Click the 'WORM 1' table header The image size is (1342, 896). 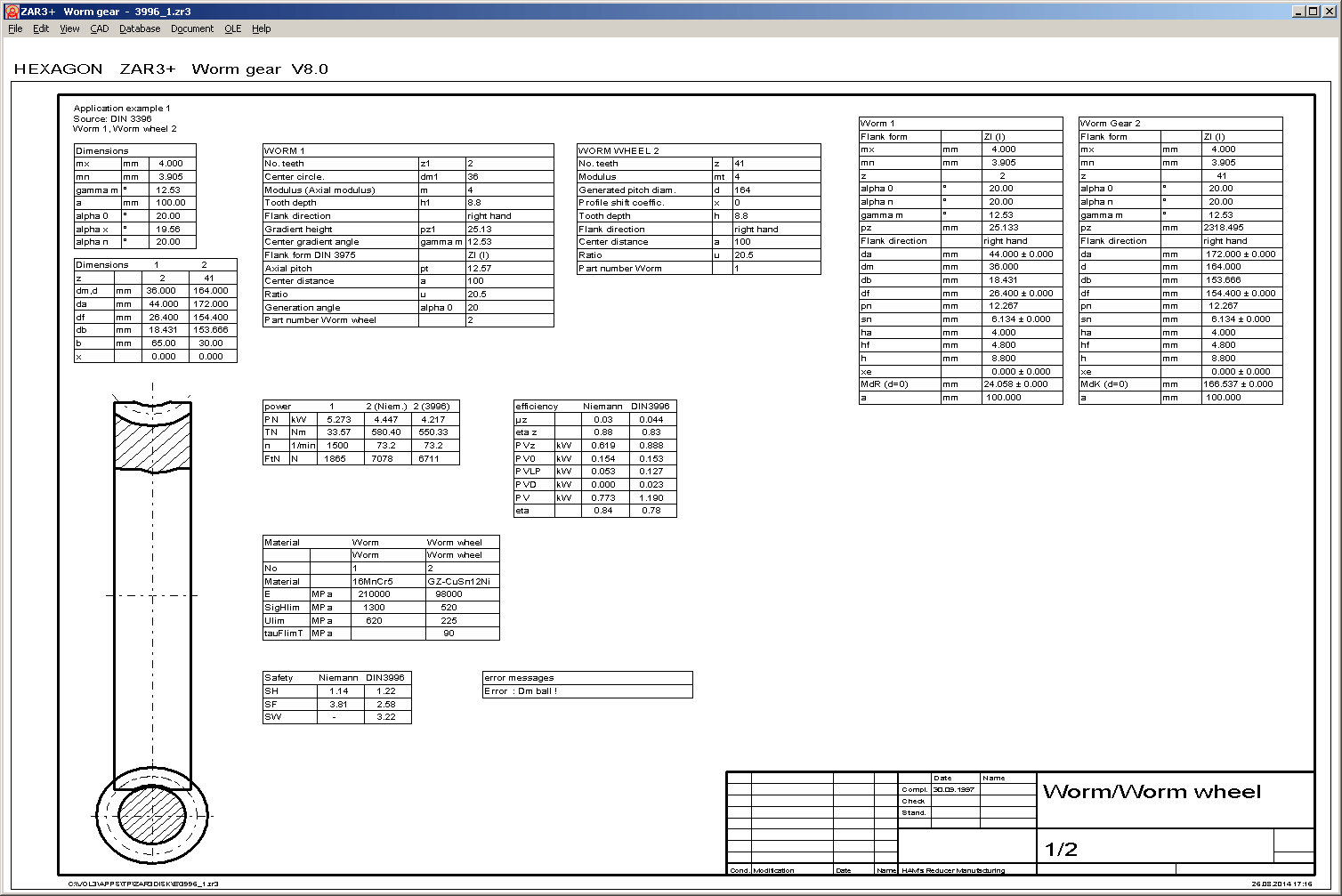pos(285,150)
